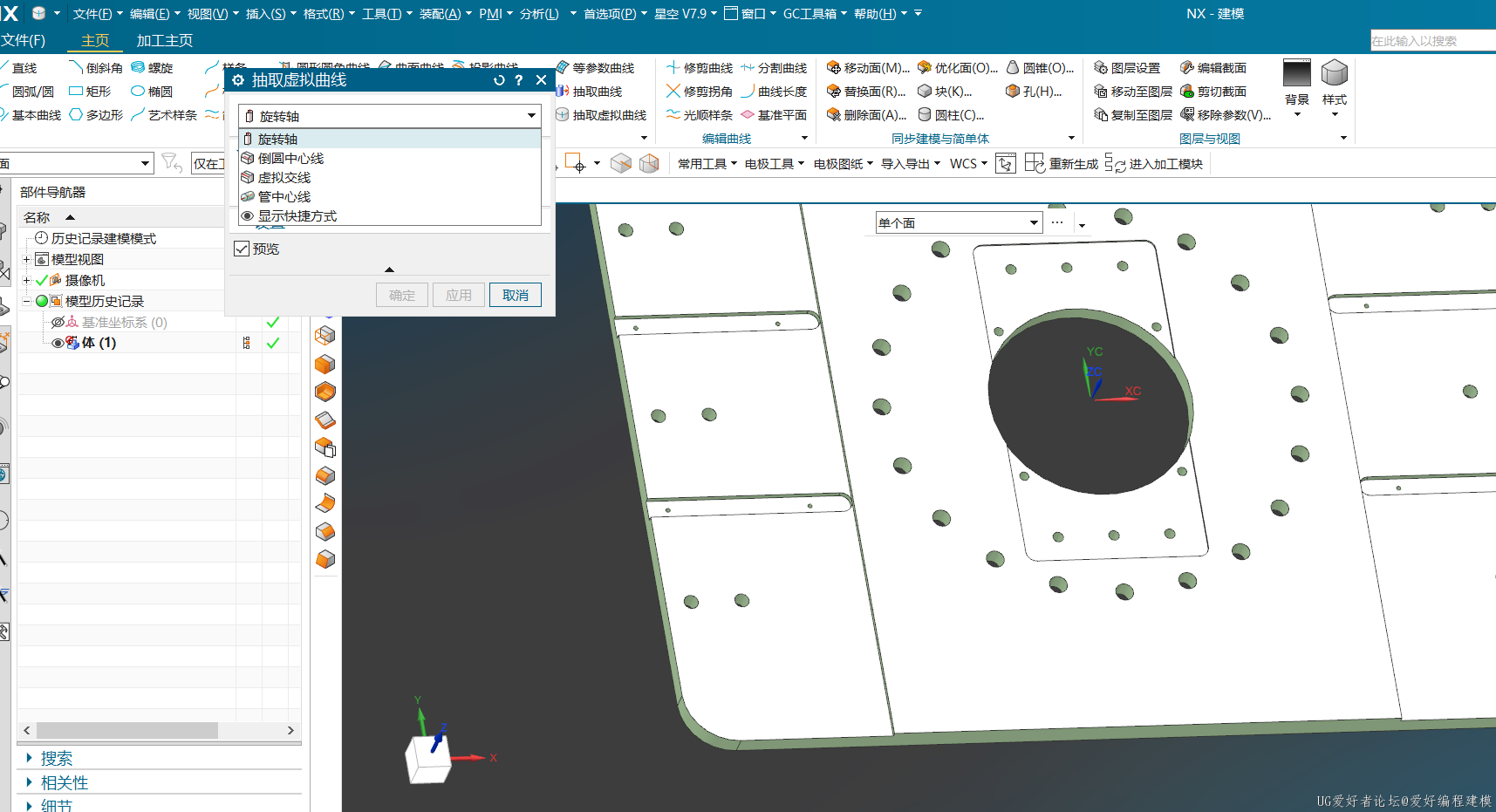Toggle the 摄像机 checkmark
The height and width of the screenshot is (812, 1496).
coord(41,281)
